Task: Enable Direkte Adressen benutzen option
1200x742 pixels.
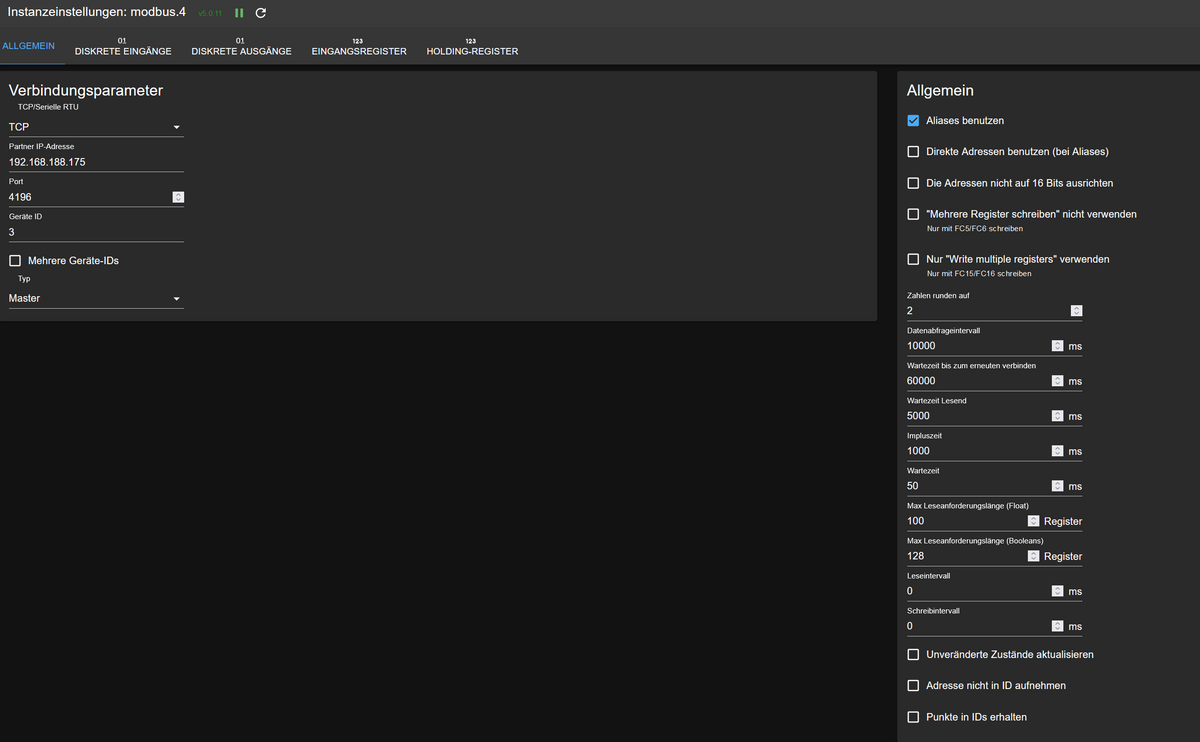Action: (913, 152)
